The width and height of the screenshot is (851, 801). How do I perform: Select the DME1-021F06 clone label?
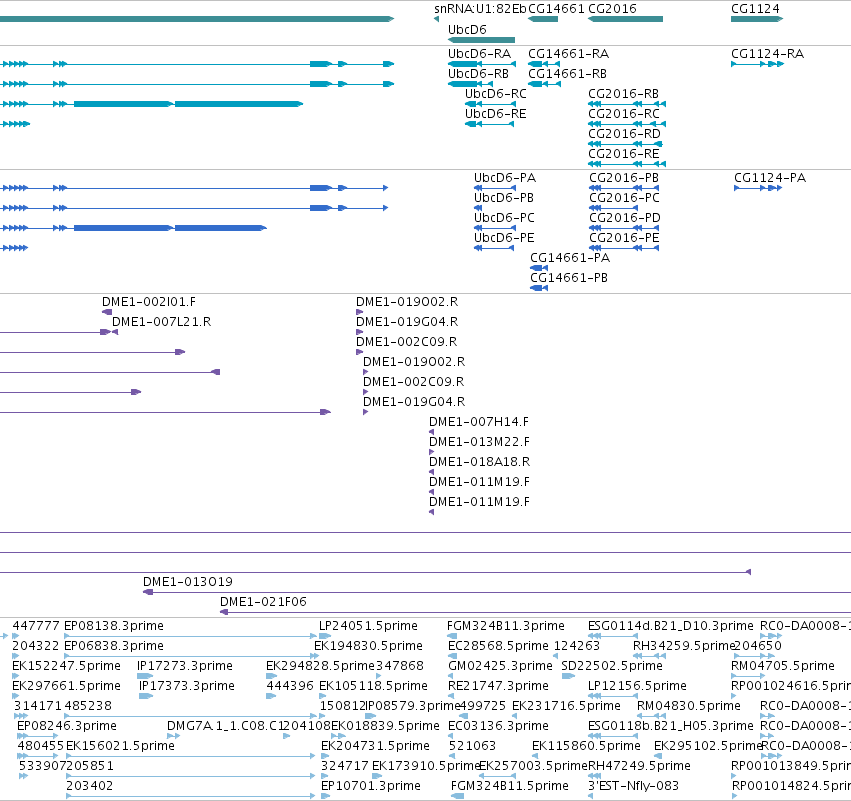click(x=263, y=602)
